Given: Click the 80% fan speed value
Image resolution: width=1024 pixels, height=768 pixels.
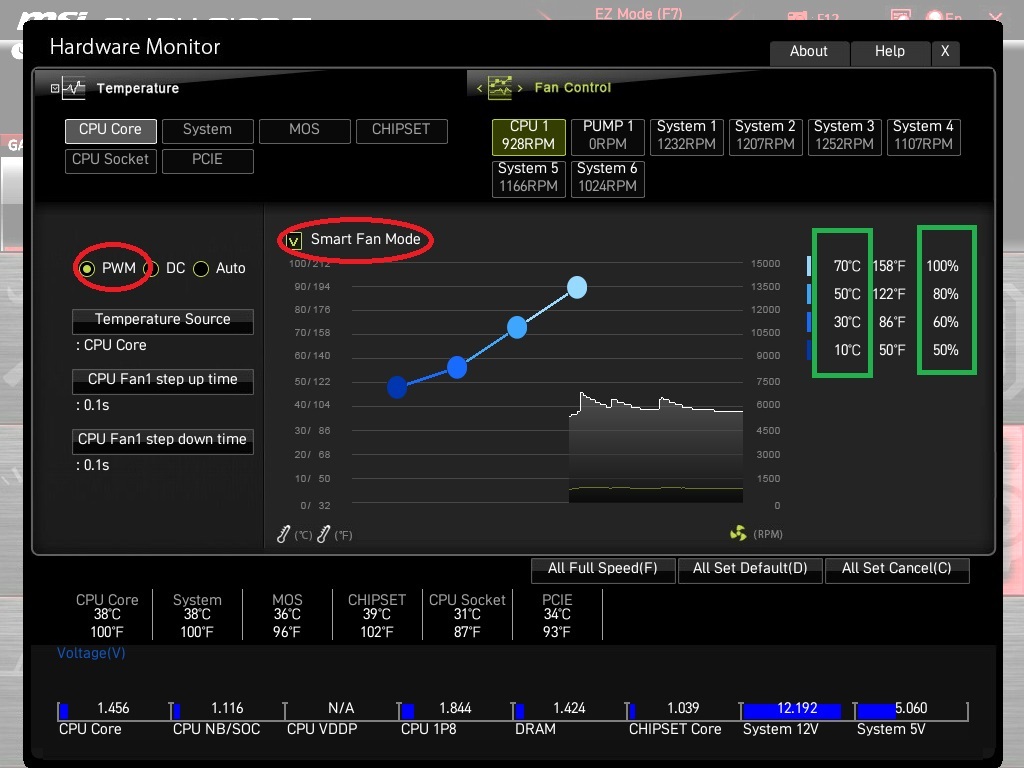Looking at the screenshot, I should [945, 295].
